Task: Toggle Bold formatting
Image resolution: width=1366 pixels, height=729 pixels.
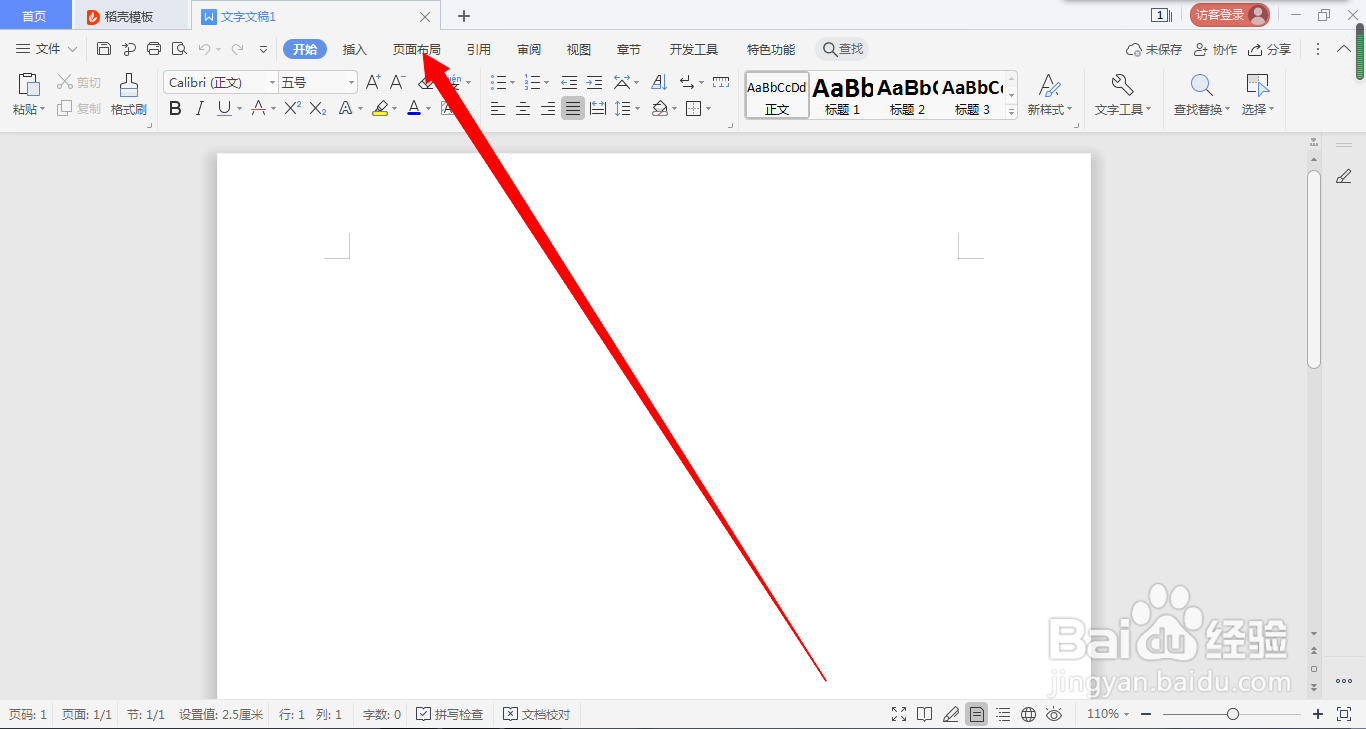Action: tap(175, 108)
